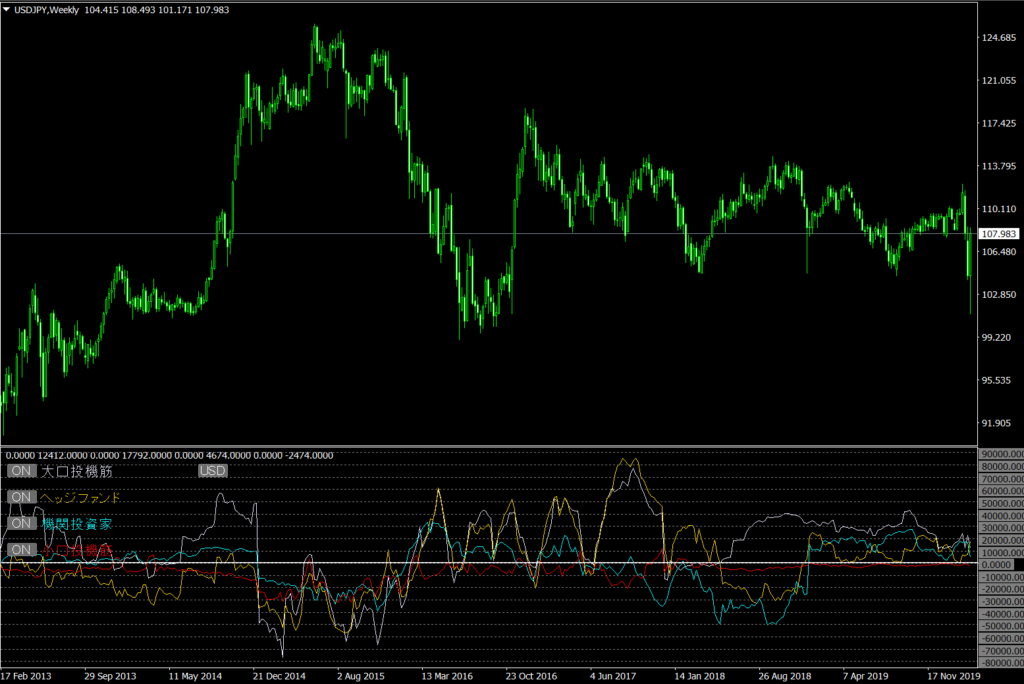This screenshot has width=1024, height=684.
Task: Select the 17 Feb 2013 date marker
Action: 28,675
